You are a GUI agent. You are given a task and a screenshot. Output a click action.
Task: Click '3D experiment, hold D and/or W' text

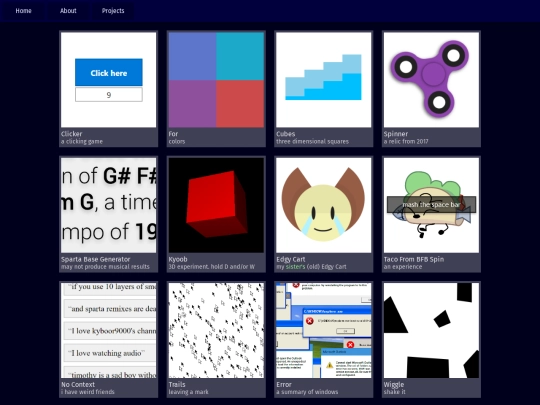(212, 267)
